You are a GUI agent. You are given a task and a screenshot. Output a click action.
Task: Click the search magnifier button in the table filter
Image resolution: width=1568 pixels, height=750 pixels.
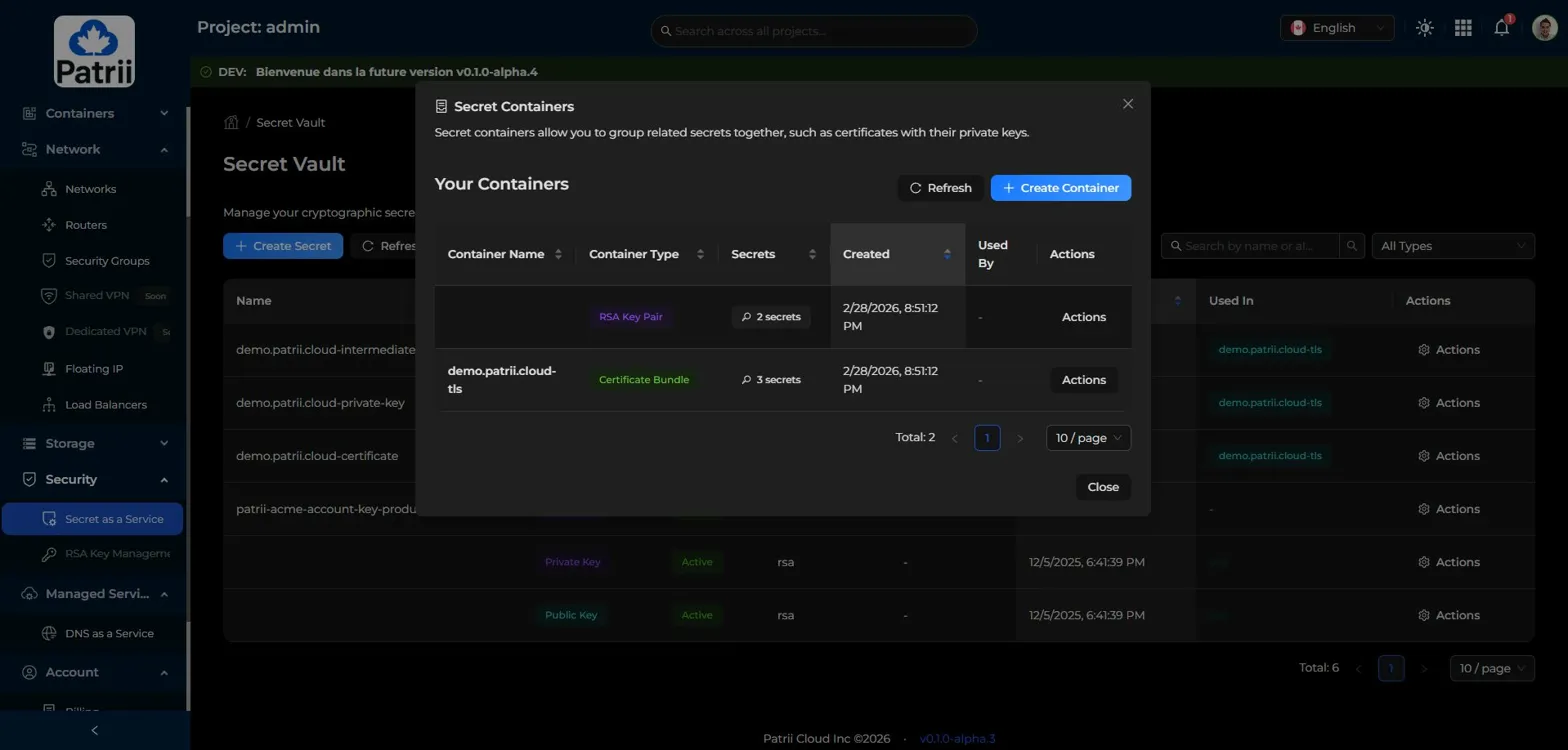pyautogui.click(x=1352, y=246)
